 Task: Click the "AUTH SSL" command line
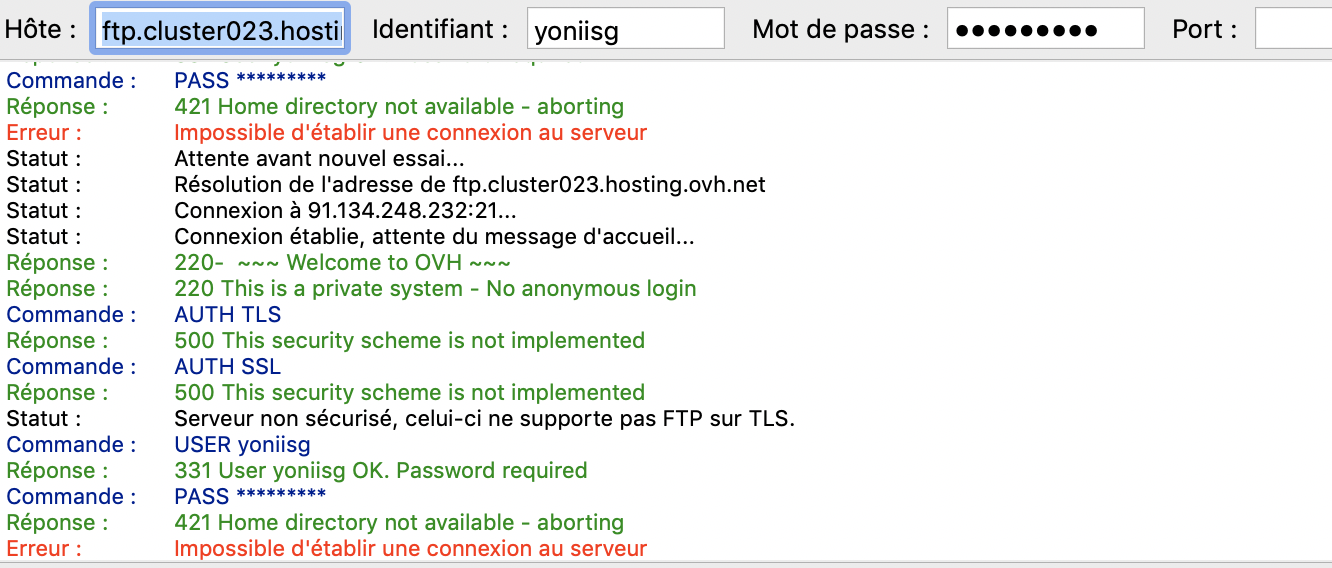(228, 367)
